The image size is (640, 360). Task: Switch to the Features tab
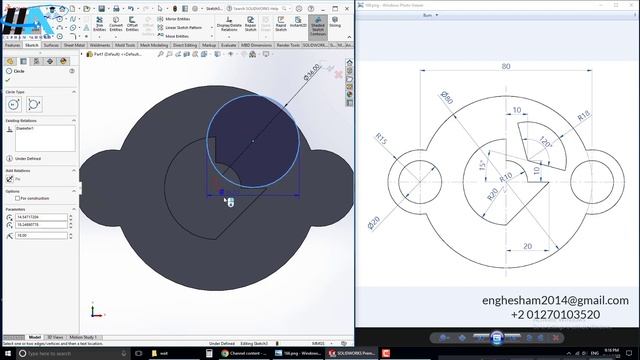13,45
